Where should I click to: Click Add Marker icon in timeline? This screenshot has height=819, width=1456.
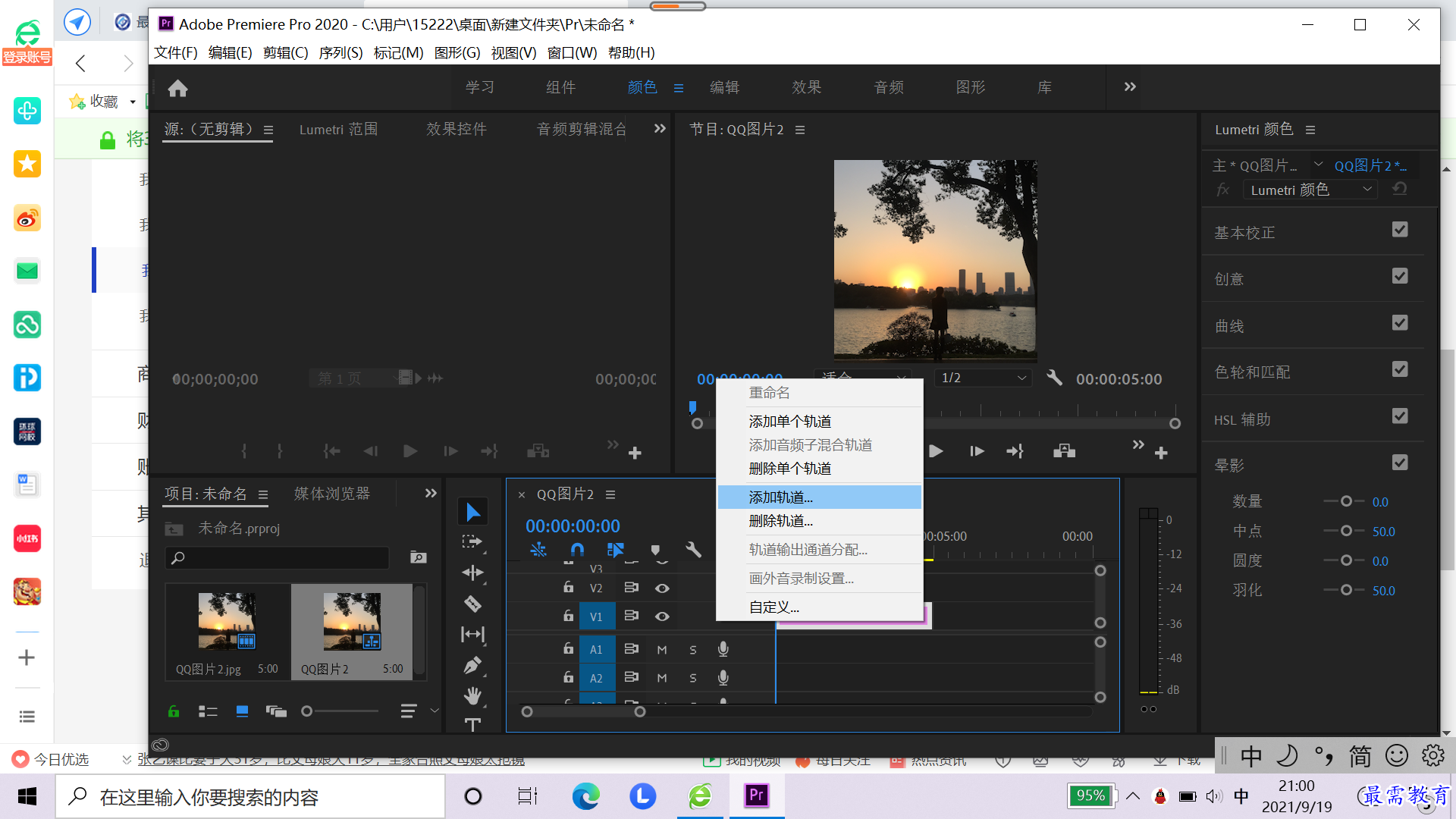click(x=655, y=550)
